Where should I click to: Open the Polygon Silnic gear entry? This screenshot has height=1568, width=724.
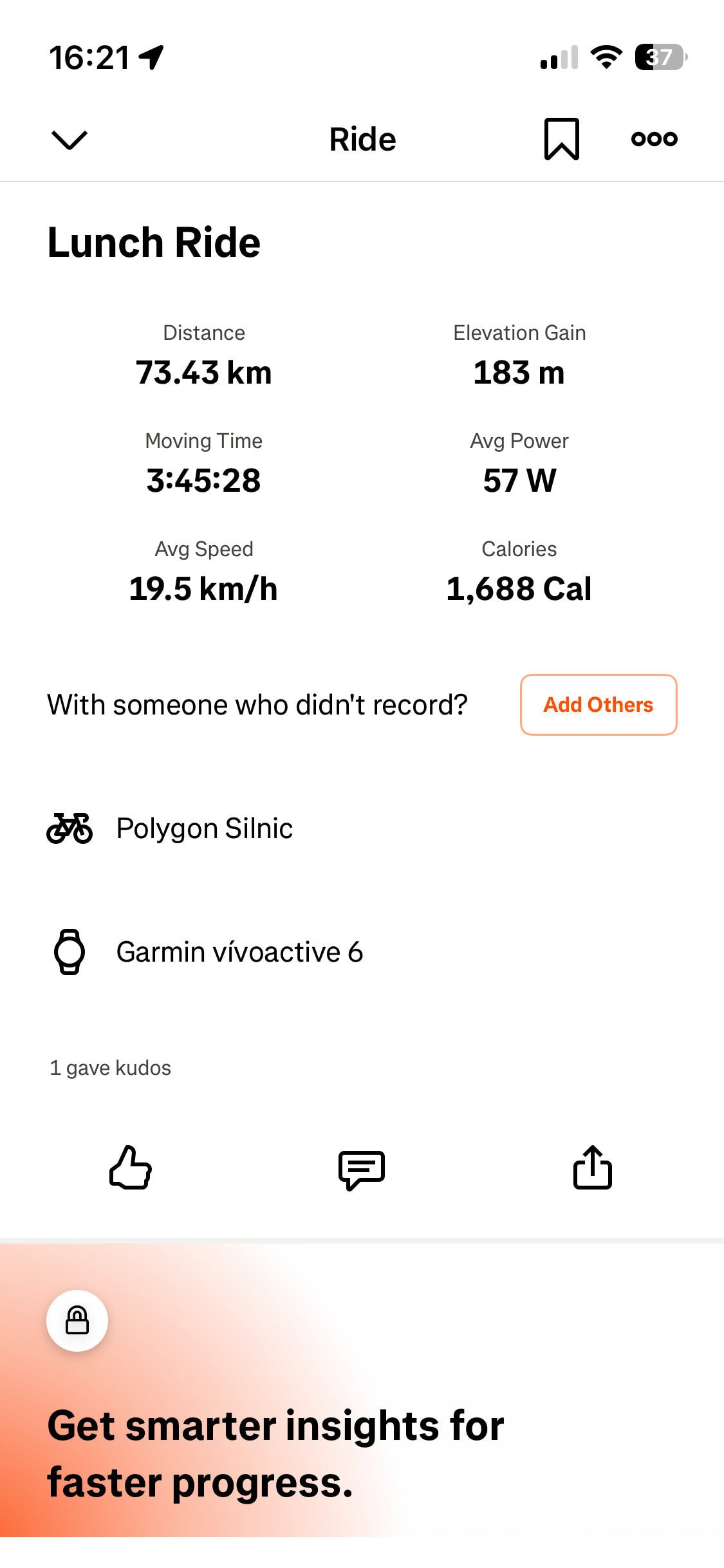205,828
